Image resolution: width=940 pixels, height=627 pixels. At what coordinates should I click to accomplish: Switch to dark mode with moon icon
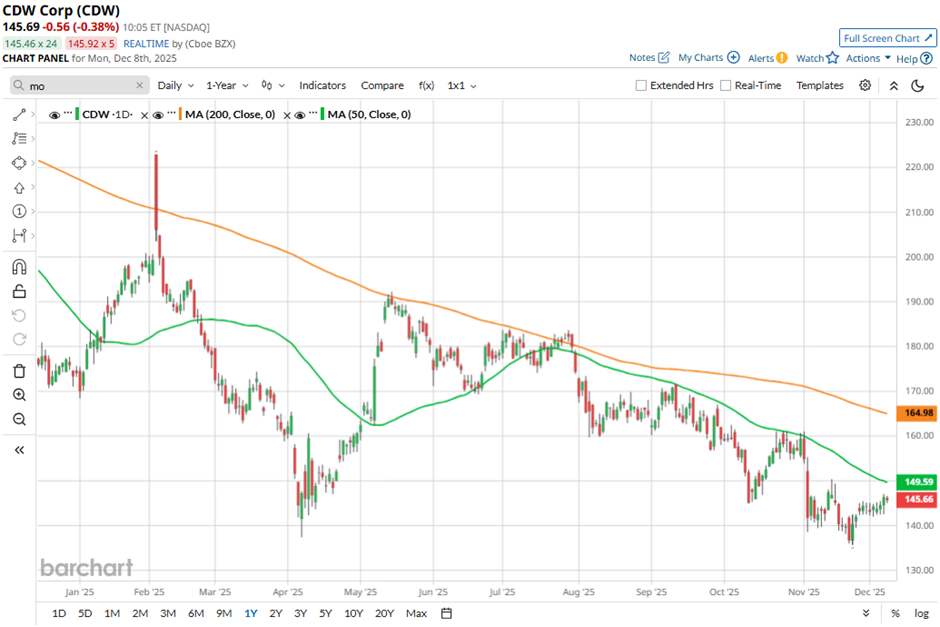pyautogui.click(x=918, y=86)
